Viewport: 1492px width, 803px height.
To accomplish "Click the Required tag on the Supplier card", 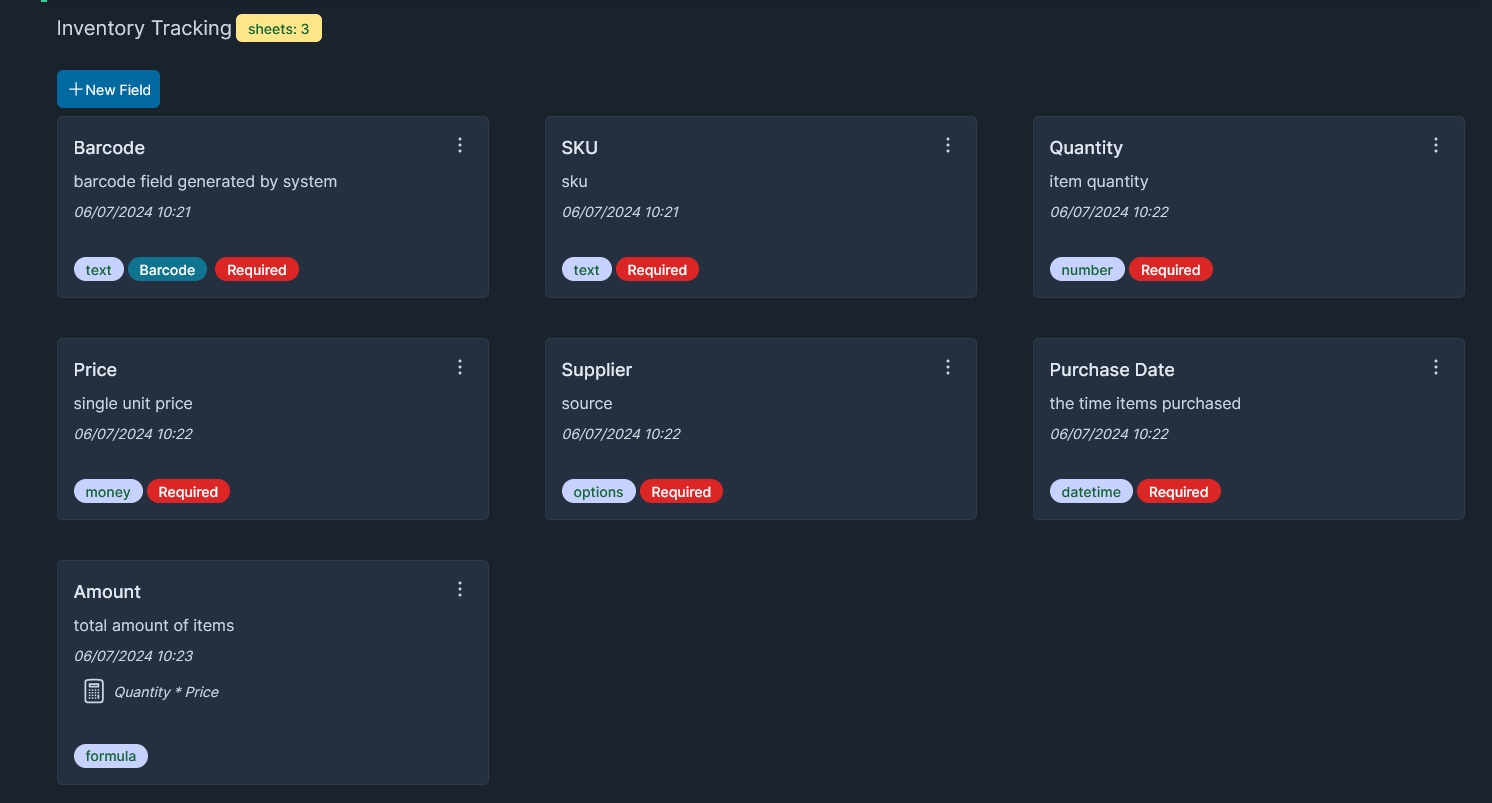I will (681, 492).
